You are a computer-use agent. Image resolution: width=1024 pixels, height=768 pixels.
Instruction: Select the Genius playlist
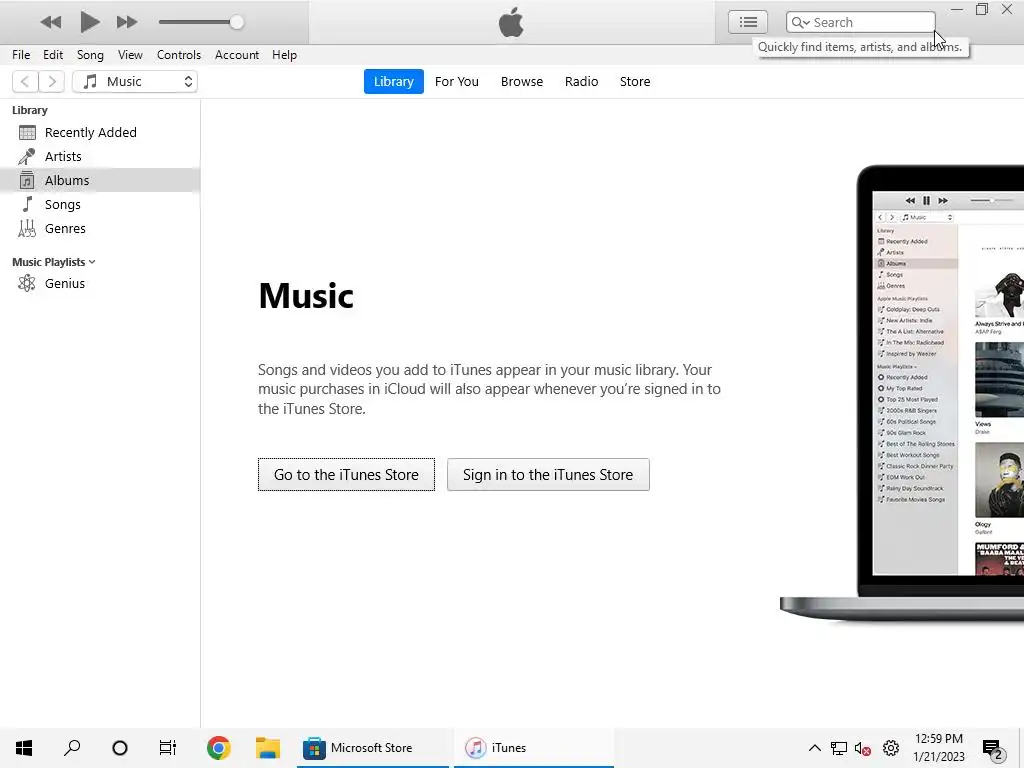[x=100, y=283]
